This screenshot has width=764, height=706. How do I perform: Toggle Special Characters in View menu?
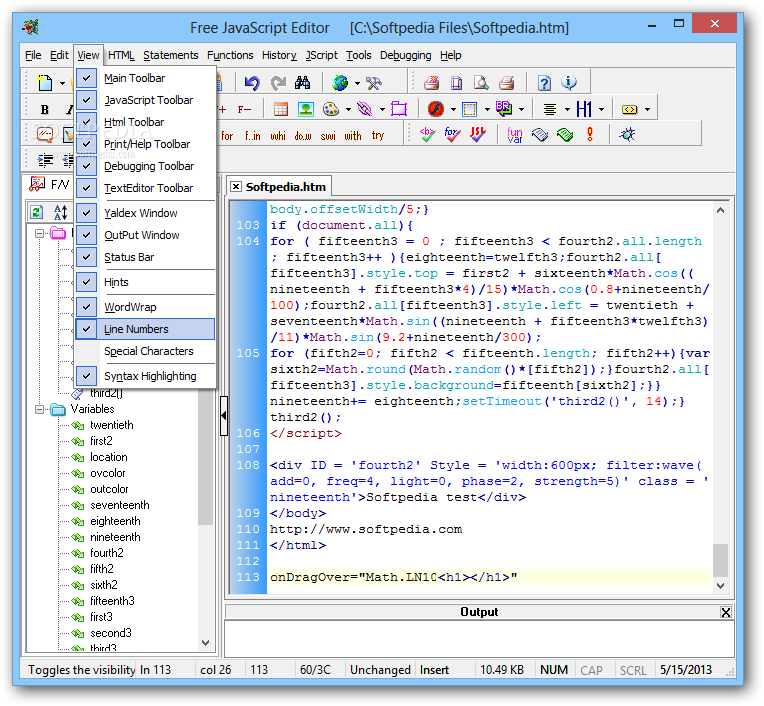[x=145, y=351]
